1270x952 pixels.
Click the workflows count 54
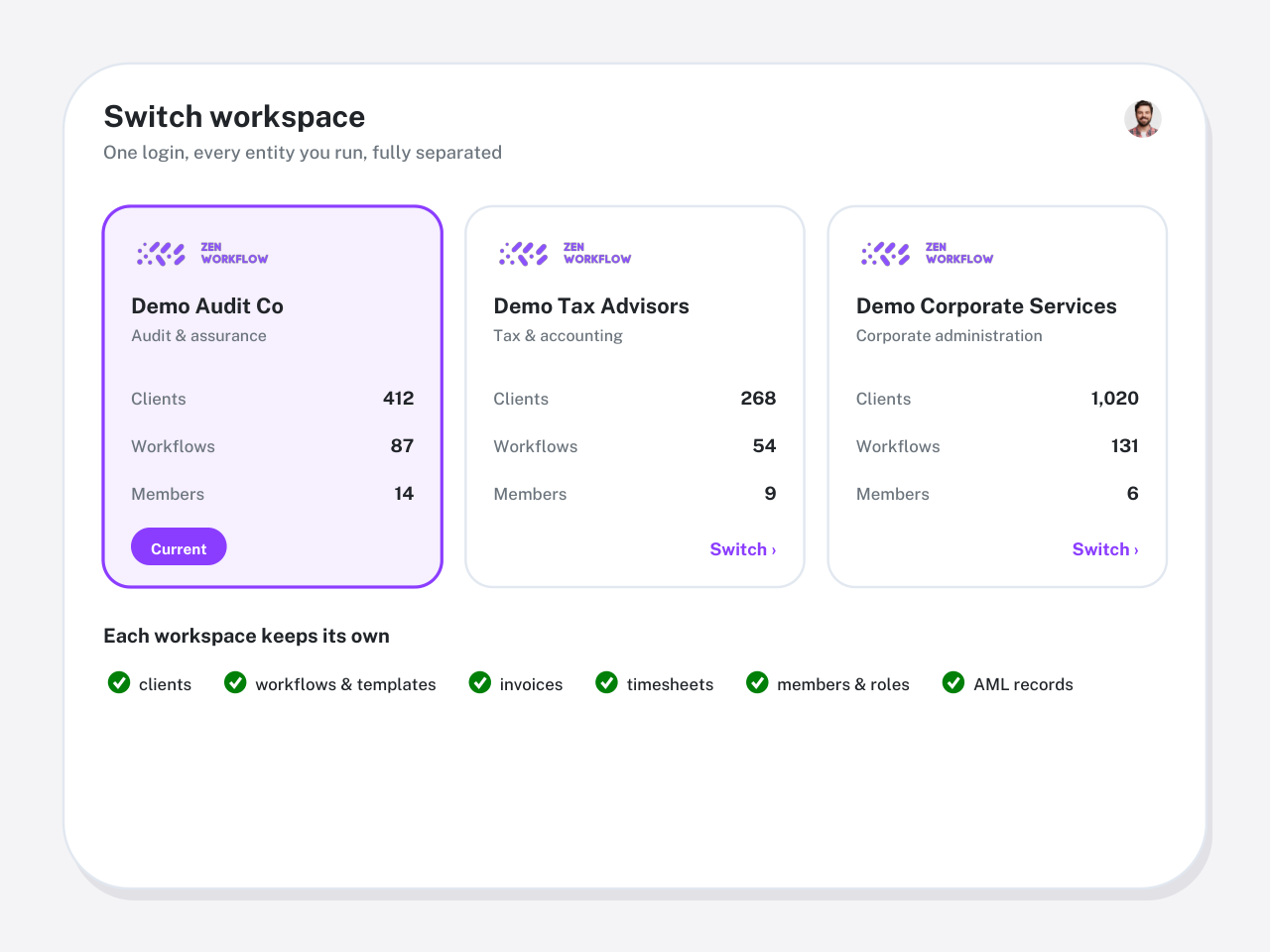(764, 446)
